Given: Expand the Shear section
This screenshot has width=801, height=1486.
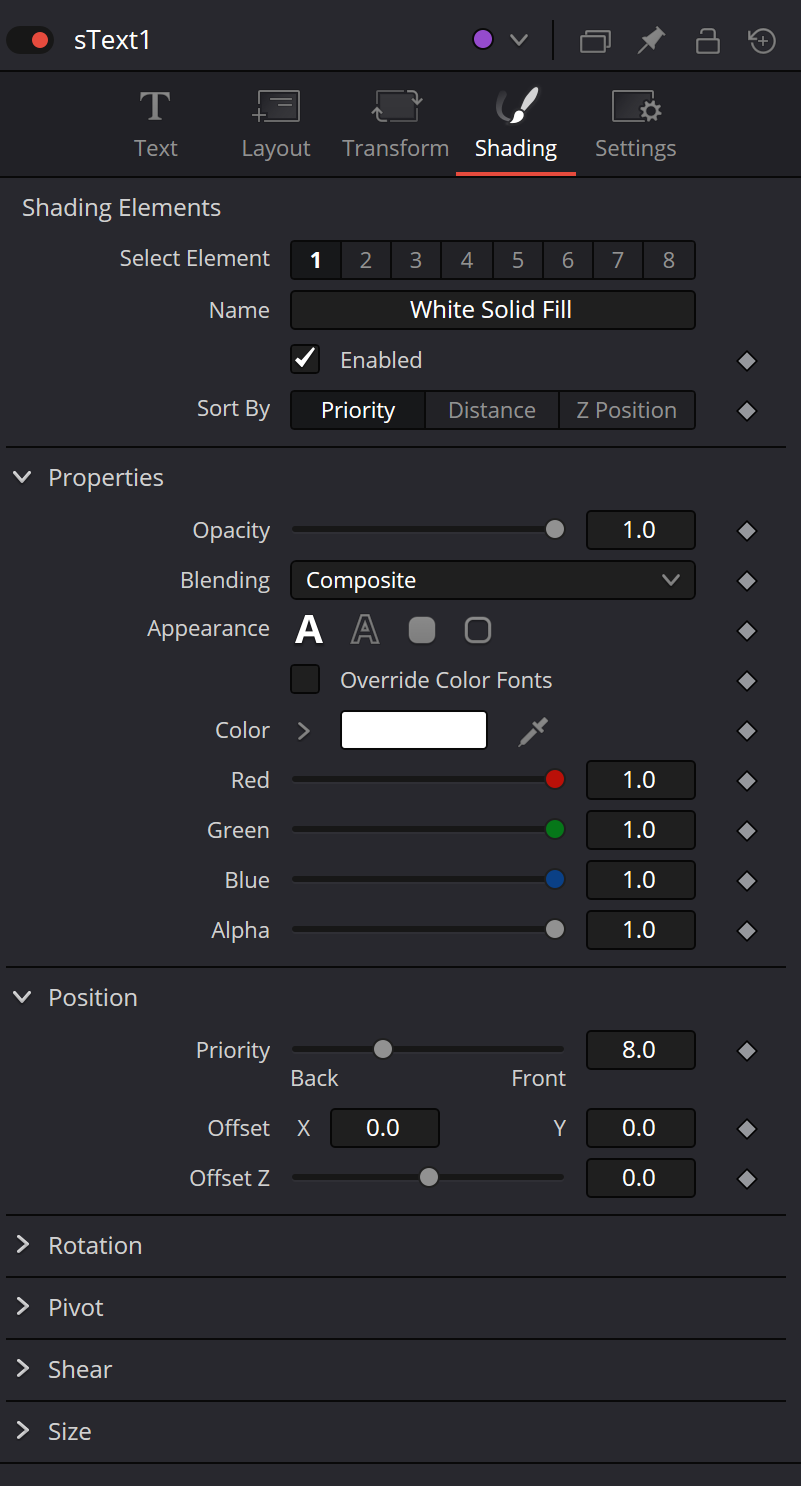Looking at the screenshot, I should coord(23,1369).
